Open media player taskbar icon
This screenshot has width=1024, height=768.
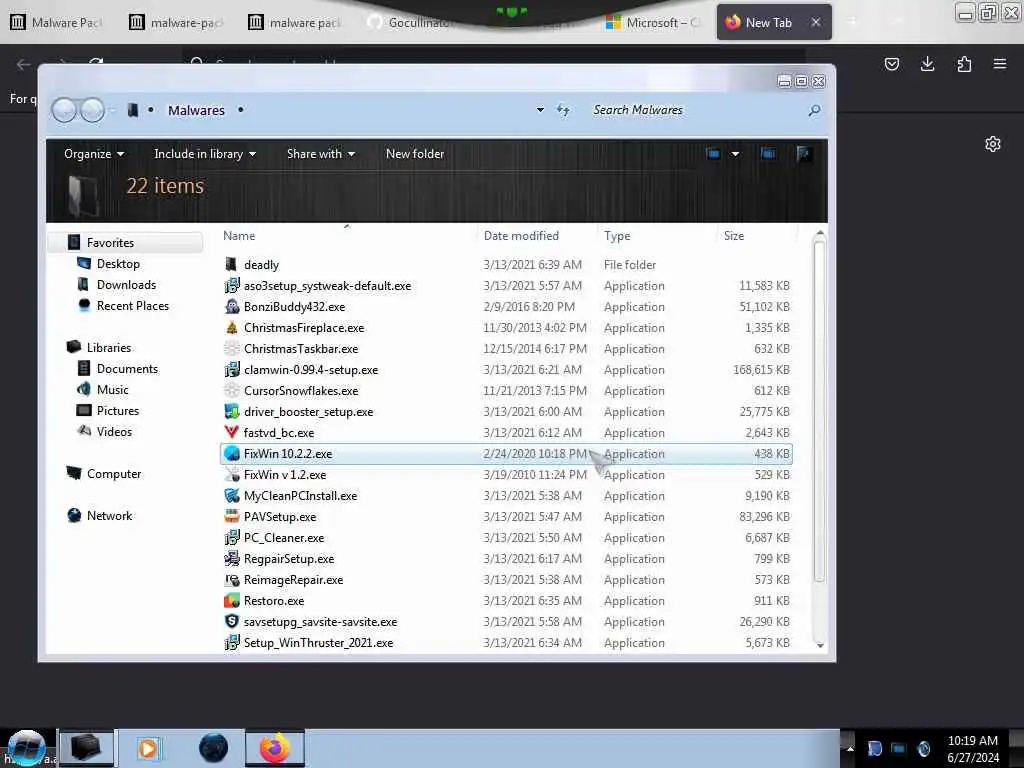(148, 748)
